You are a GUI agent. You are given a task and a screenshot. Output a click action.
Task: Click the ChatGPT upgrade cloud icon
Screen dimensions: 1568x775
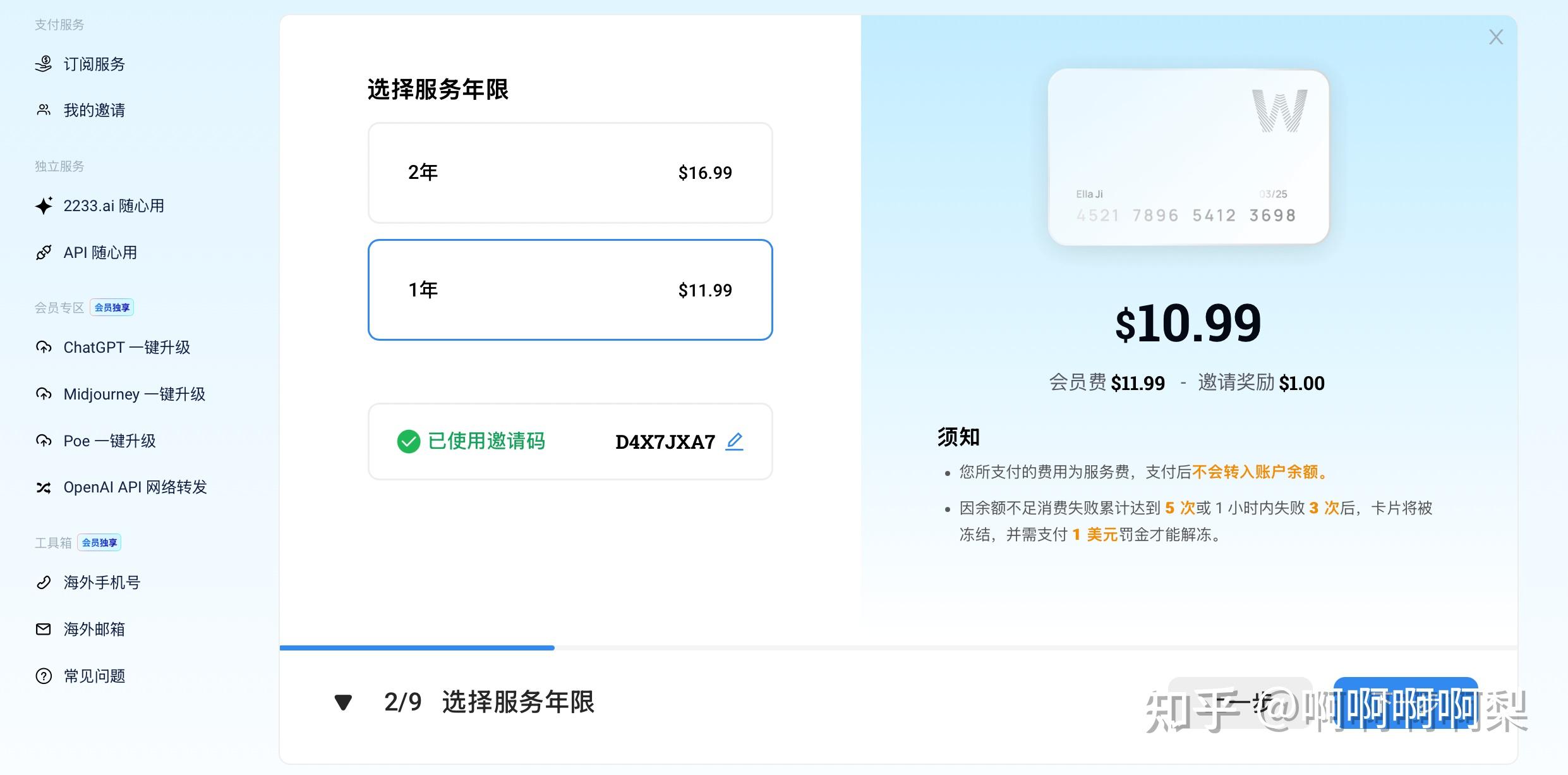pos(43,347)
